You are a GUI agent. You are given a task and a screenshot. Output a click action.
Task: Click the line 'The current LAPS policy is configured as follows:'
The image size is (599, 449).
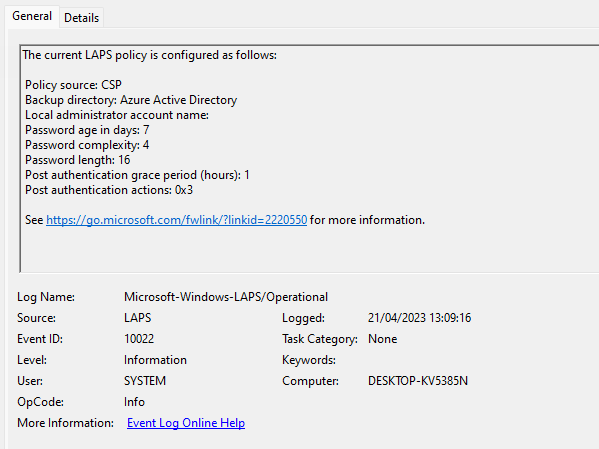[x=150, y=55]
